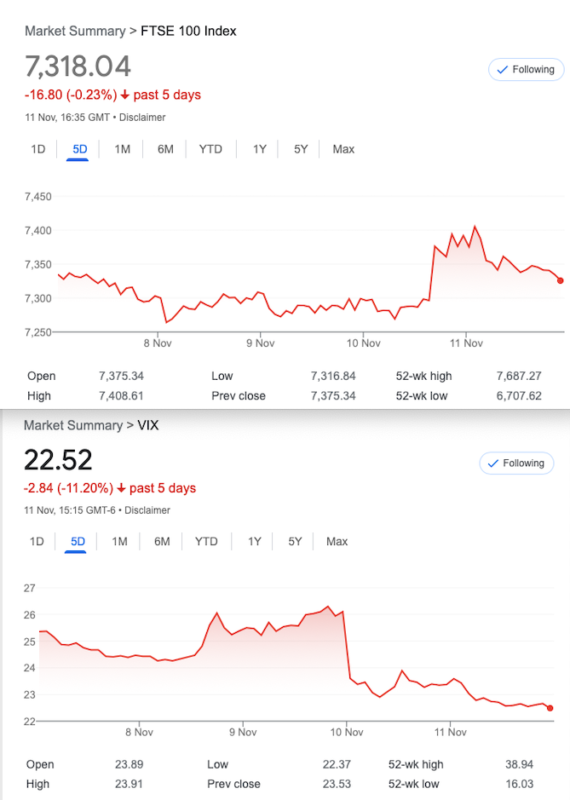Click the red endpoint dot on VIX chart
Viewport: 570px width, 800px height.
[x=550, y=708]
